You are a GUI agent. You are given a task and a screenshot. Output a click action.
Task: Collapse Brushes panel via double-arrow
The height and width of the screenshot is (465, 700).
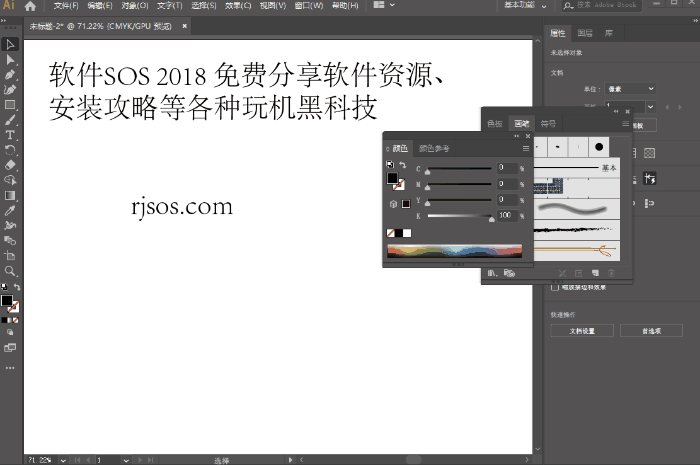[x=616, y=111]
